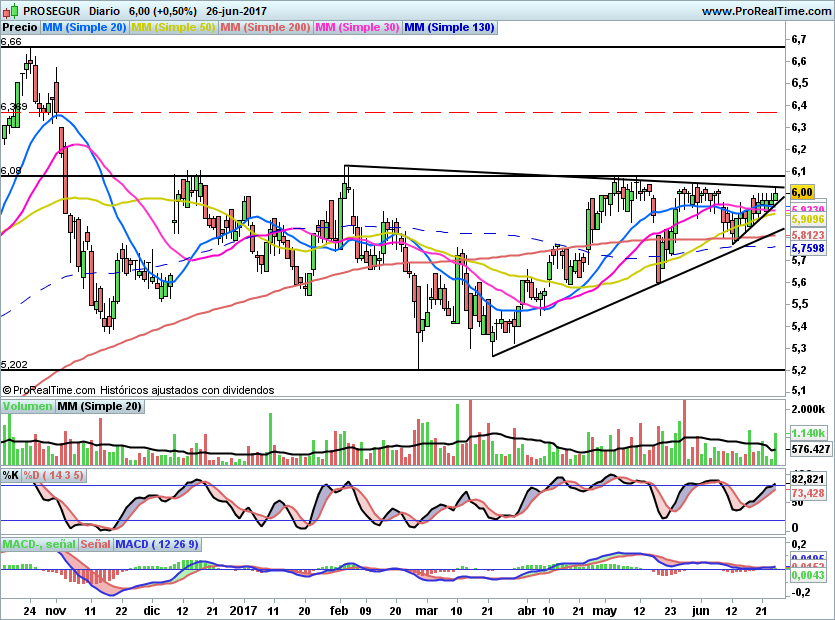
Task: Click the Señal label in MACD panel
Action: 96,544
